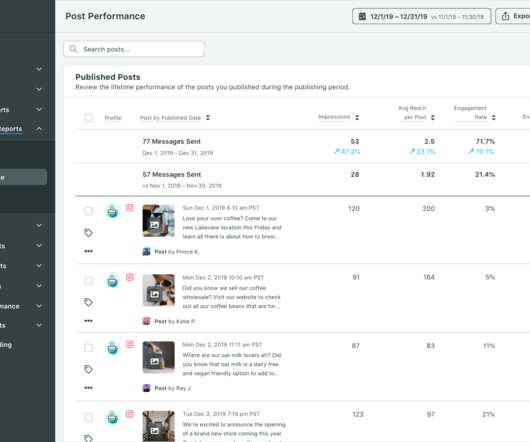Select the highlighted sidebar report item

coord(23,177)
